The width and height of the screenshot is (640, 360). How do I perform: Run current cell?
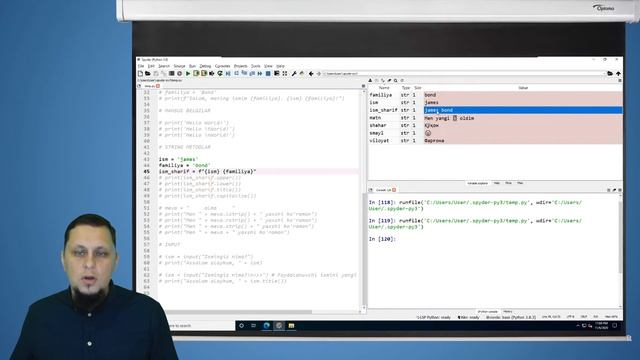pyautogui.click(x=196, y=73)
